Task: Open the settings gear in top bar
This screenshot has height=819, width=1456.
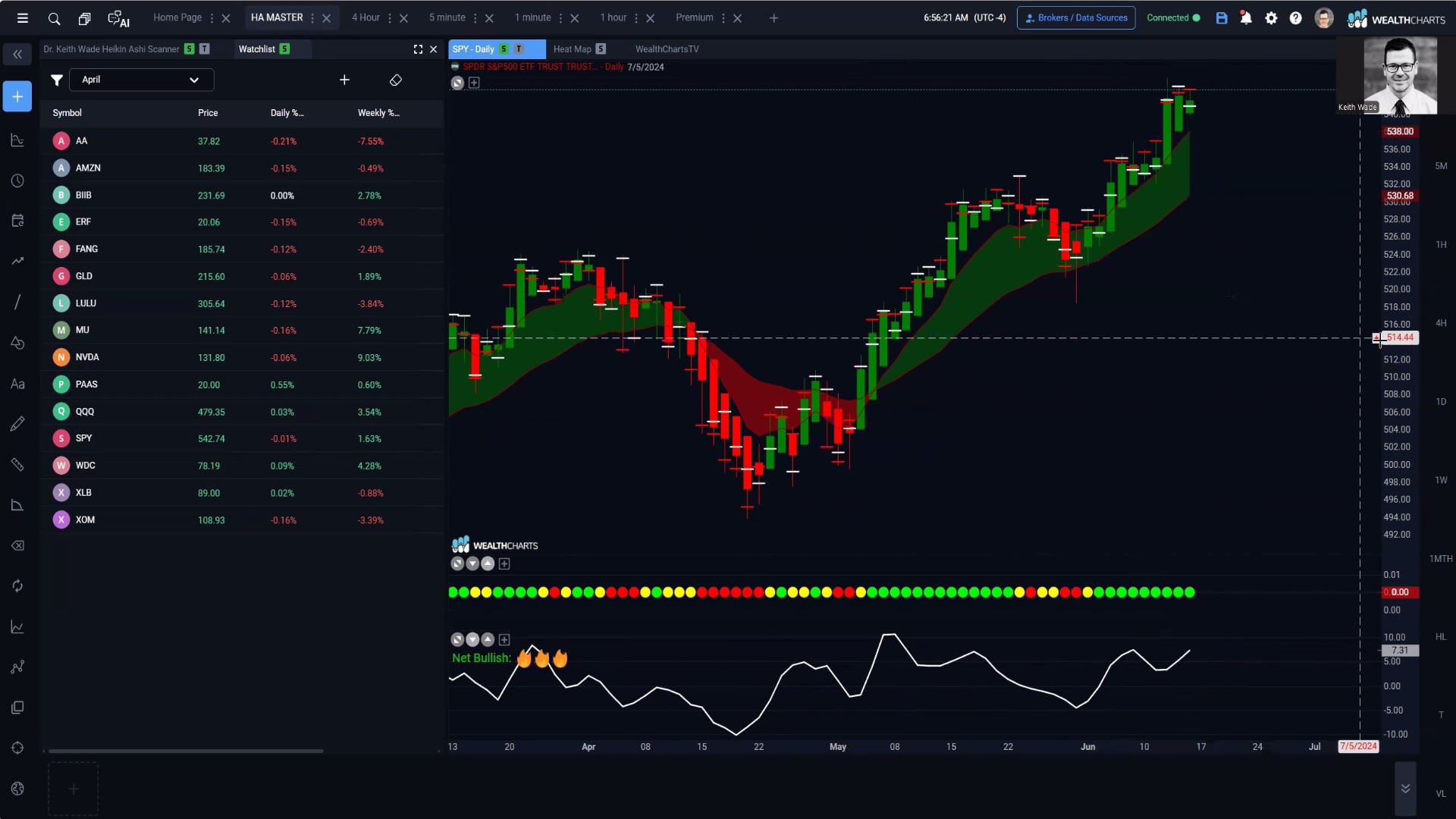Action: click(1272, 18)
